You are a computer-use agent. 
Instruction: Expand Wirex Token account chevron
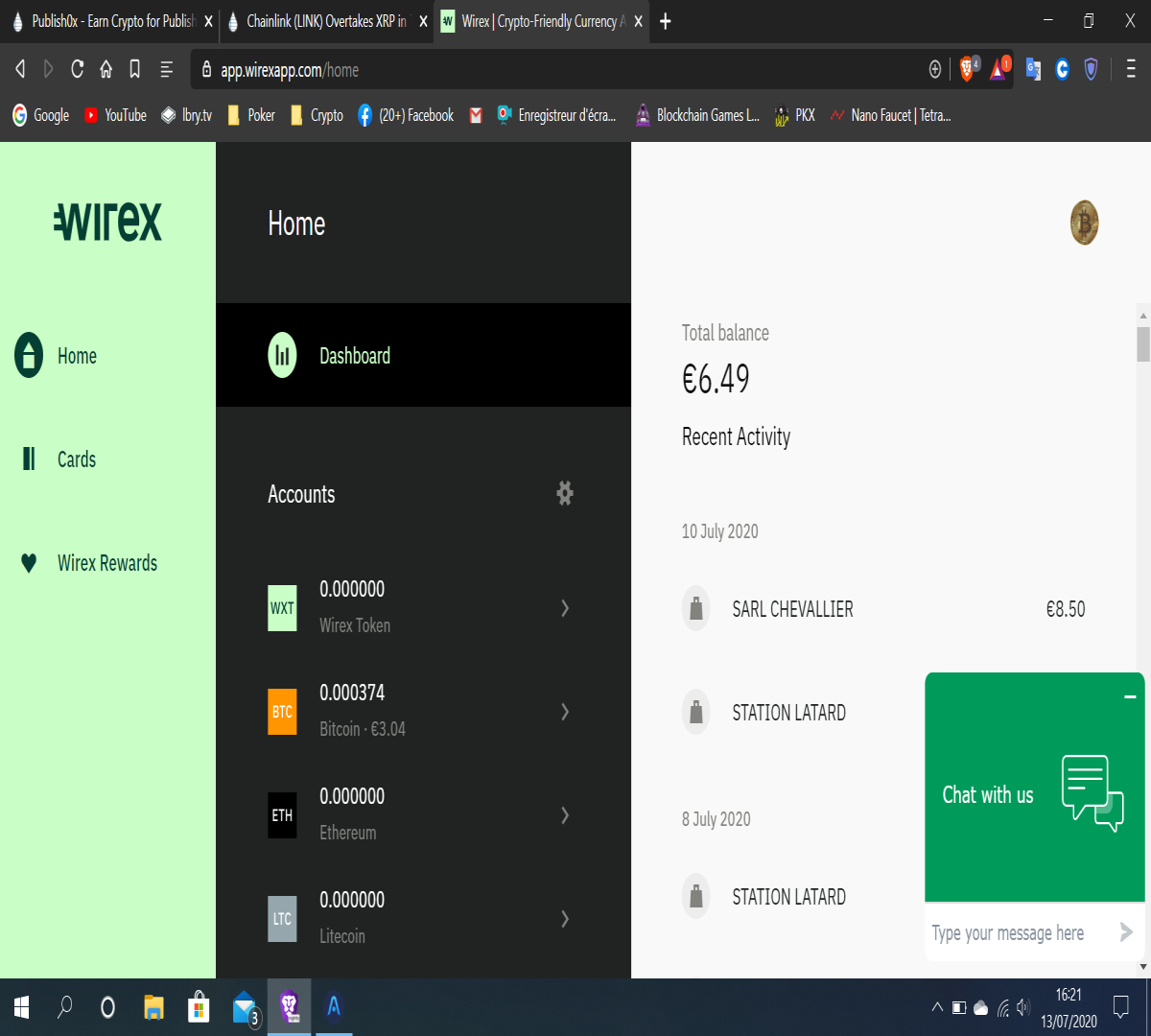pyautogui.click(x=565, y=608)
